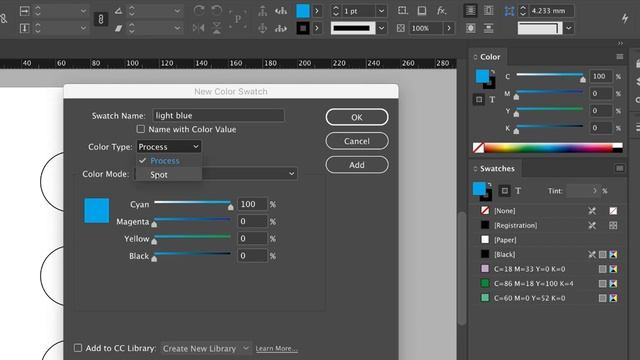Click the rotation angle icon
Screen dimensions: 640x360
coord(118,11)
